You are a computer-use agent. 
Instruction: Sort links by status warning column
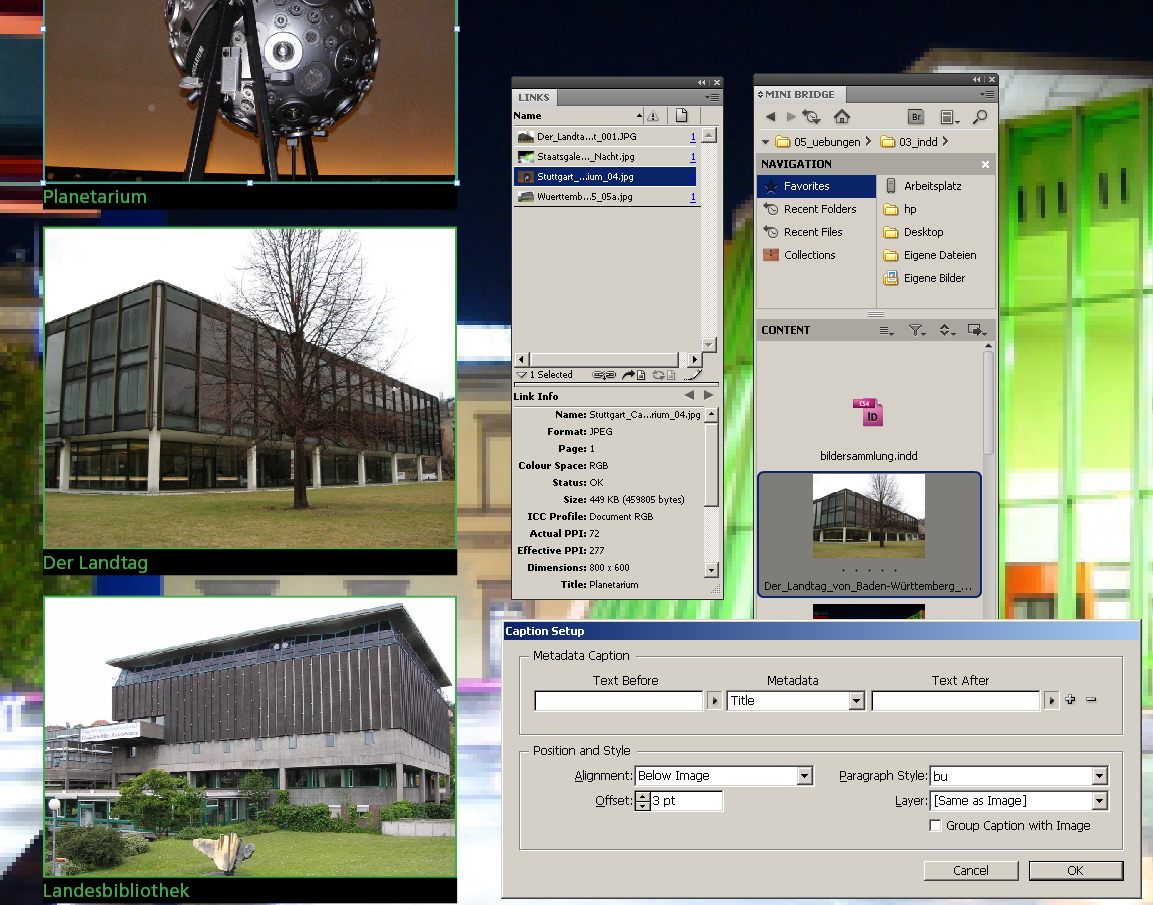(653, 115)
